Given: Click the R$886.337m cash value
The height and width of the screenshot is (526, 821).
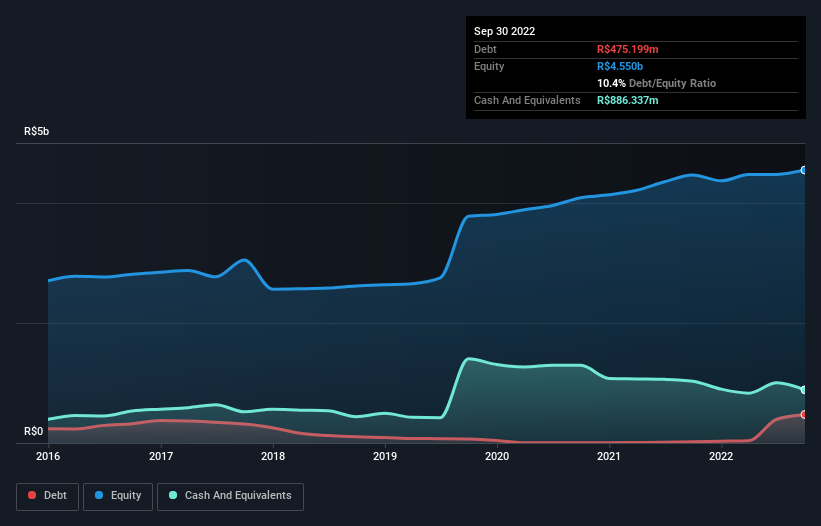Looking at the screenshot, I should click(627, 100).
